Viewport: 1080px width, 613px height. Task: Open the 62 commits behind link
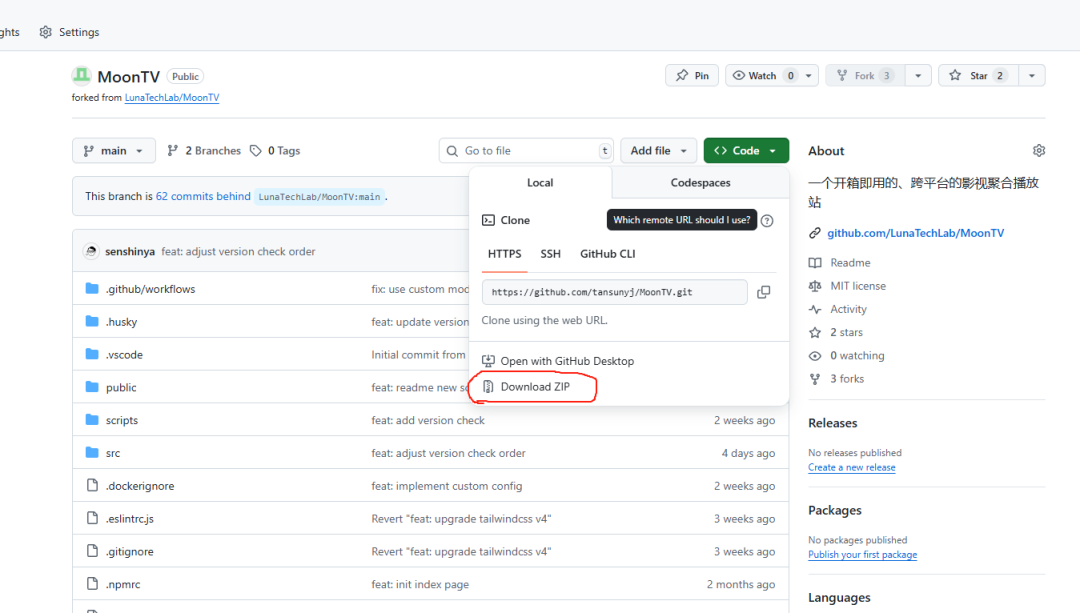[x=203, y=197]
